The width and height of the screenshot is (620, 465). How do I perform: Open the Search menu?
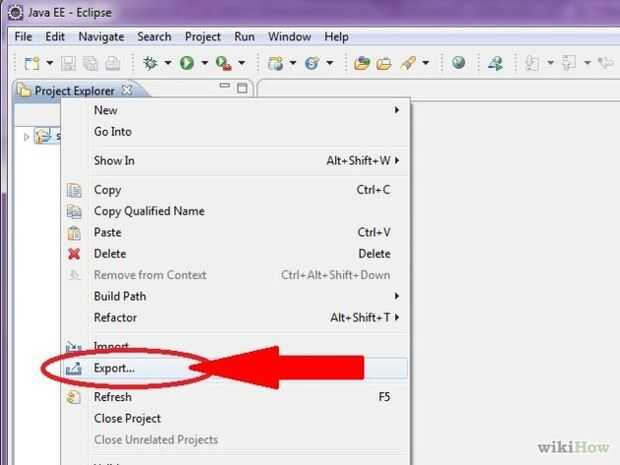[x=154, y=37]
